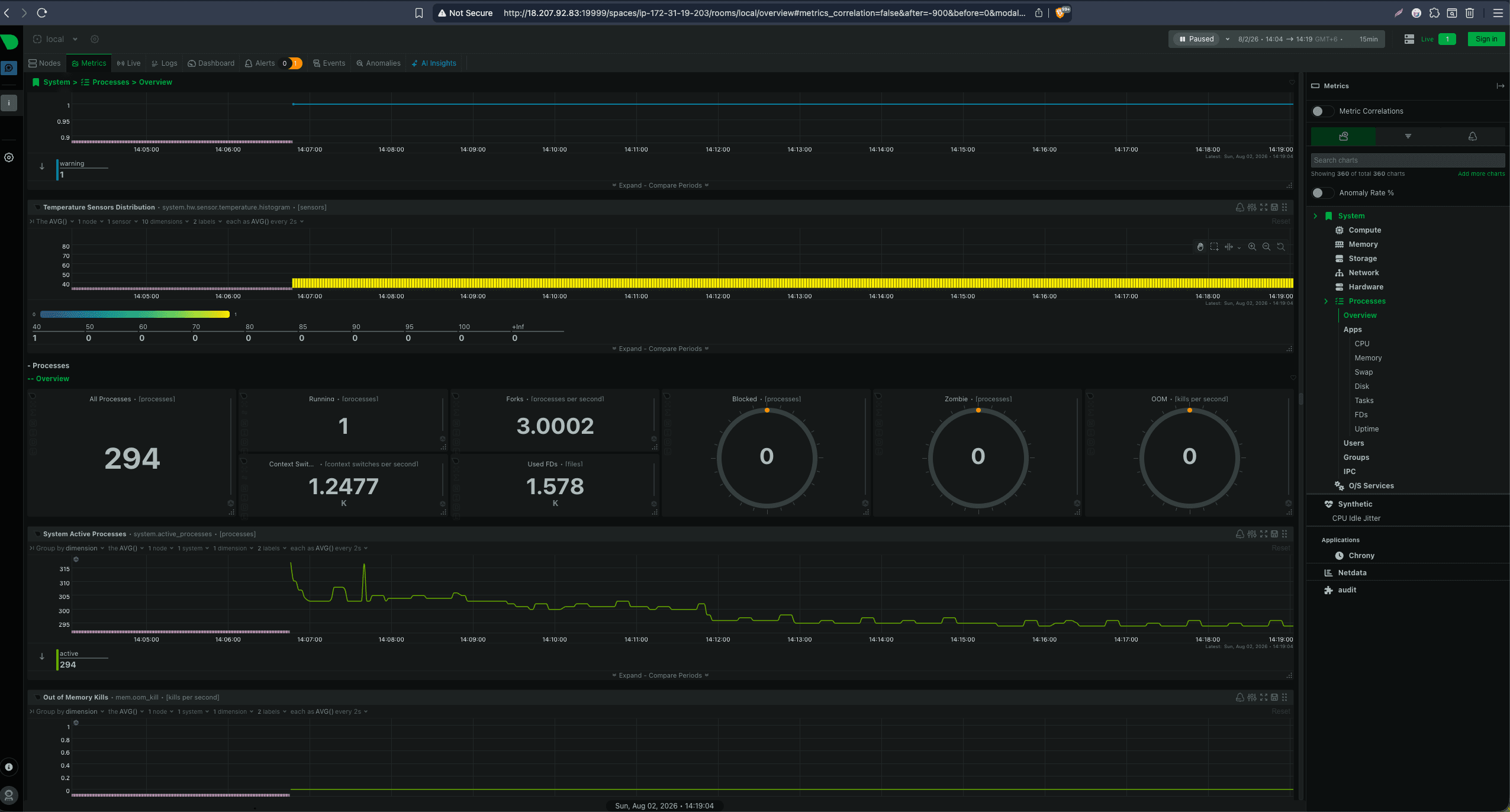Open '2 labels' dropdown in System Active Processes

(272, 549)
